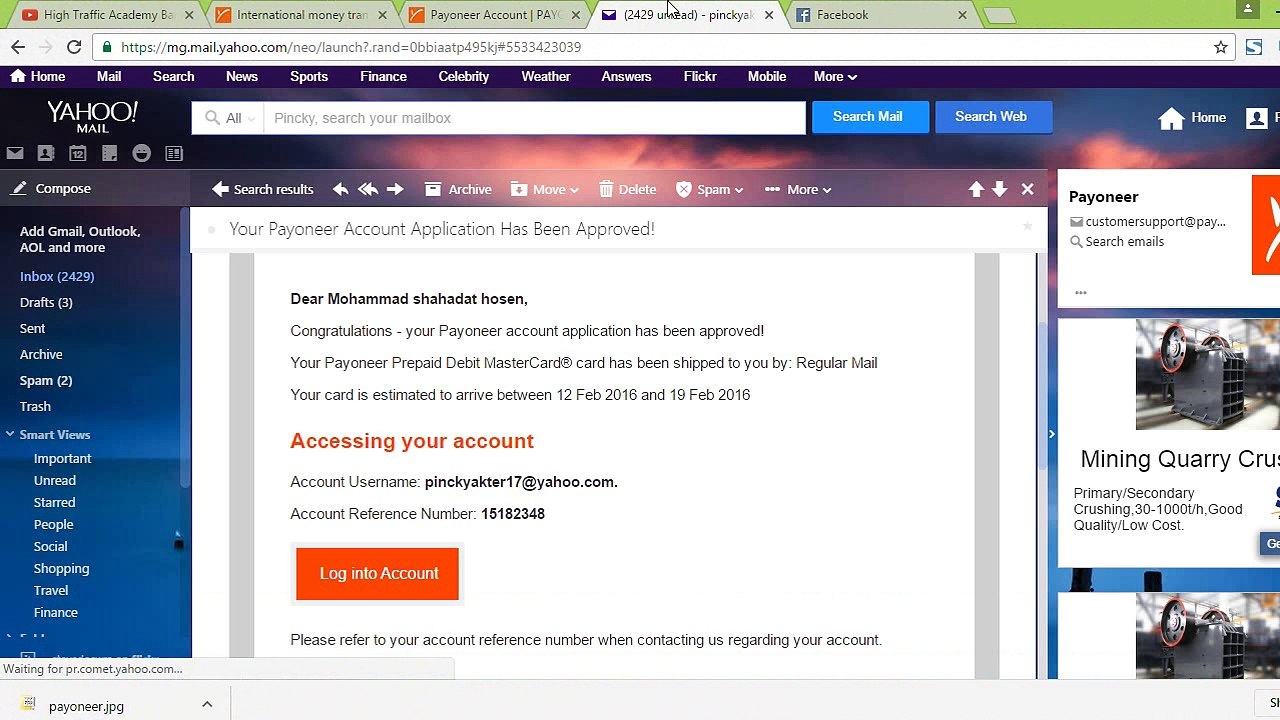The width and height of the screenshot is (1280, 720).
Task: Expand the More menu in the Yahoo navigation bar
Action: (835, 76)
